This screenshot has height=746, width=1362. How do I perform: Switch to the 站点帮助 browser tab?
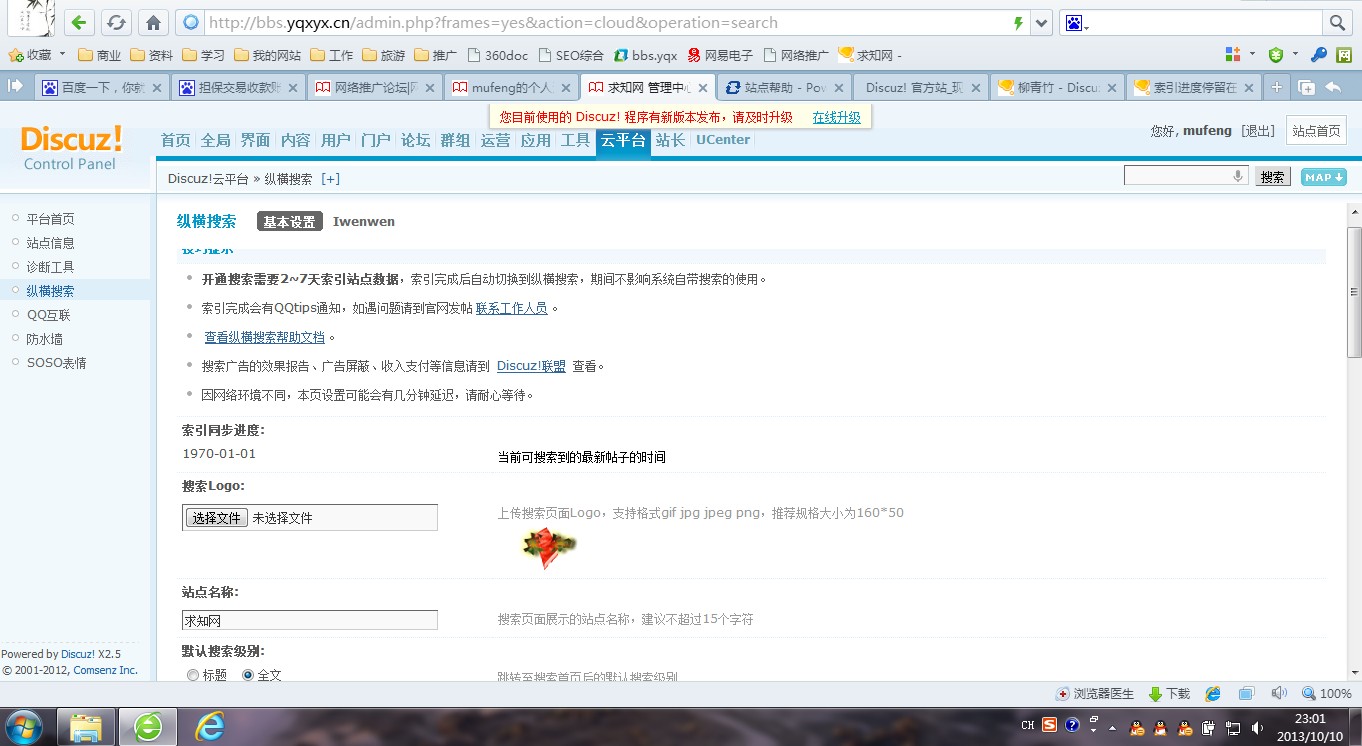[x=784, y=88]
